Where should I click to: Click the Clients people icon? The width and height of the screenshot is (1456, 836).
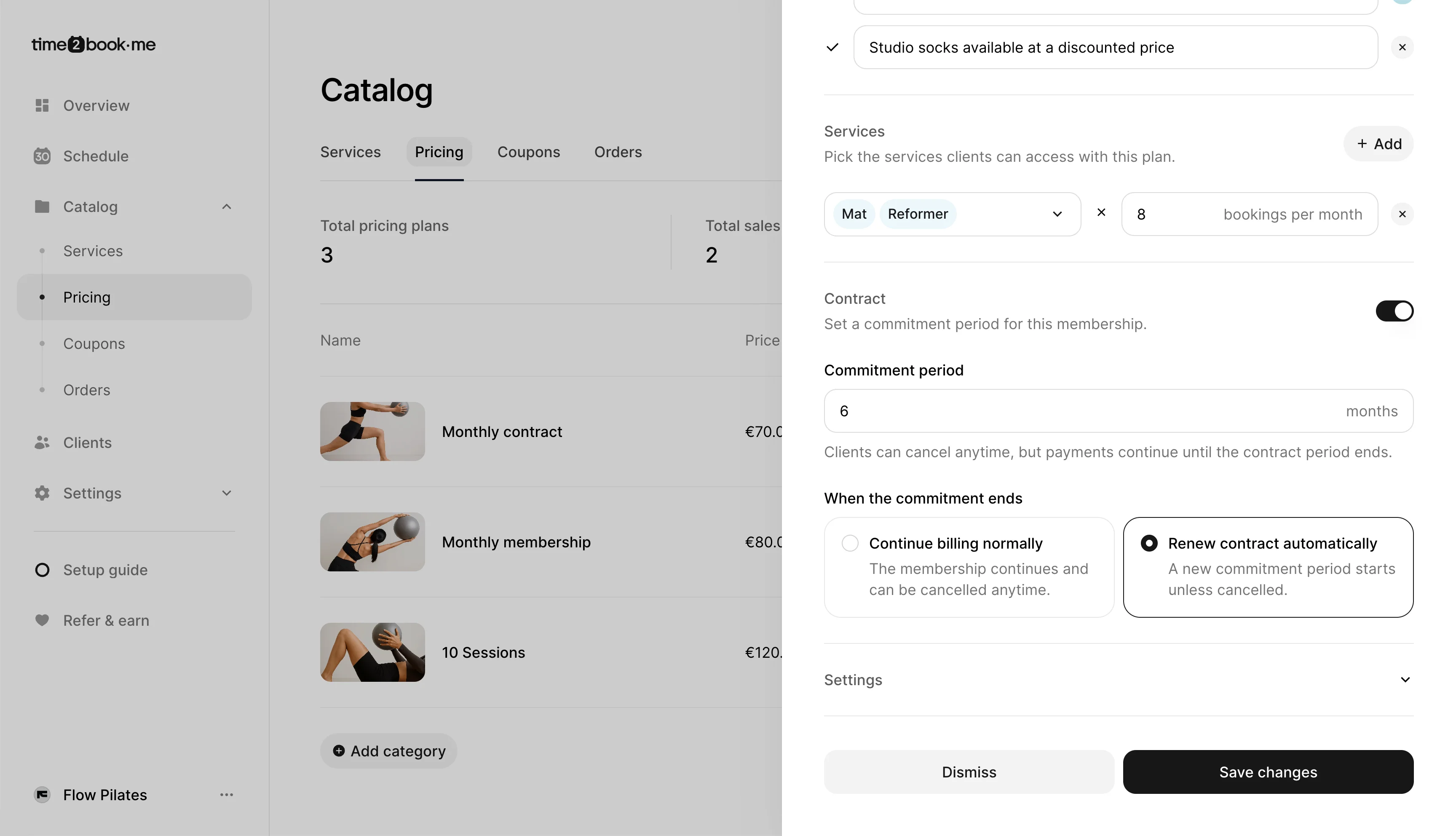pos(42,443)
